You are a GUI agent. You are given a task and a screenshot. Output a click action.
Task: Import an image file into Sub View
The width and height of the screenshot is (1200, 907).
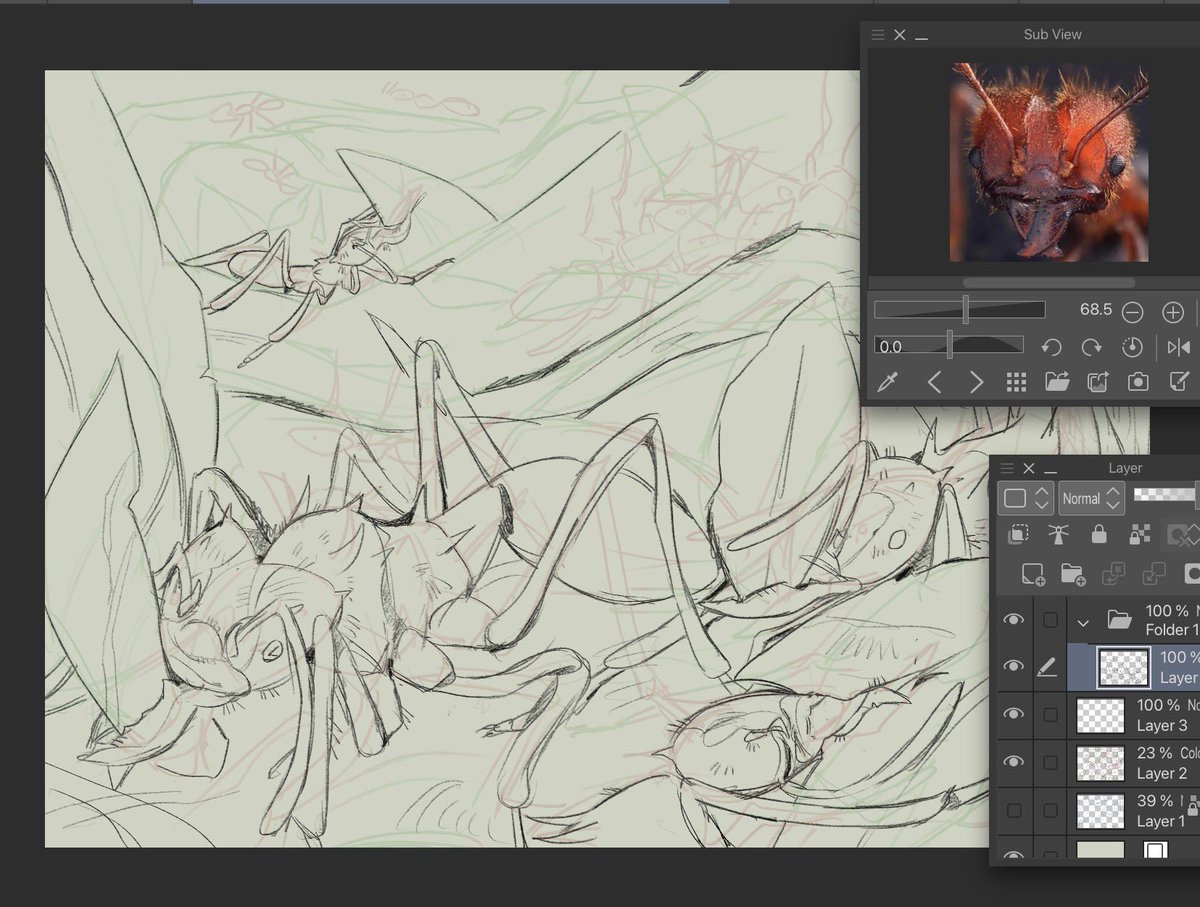1057,382
